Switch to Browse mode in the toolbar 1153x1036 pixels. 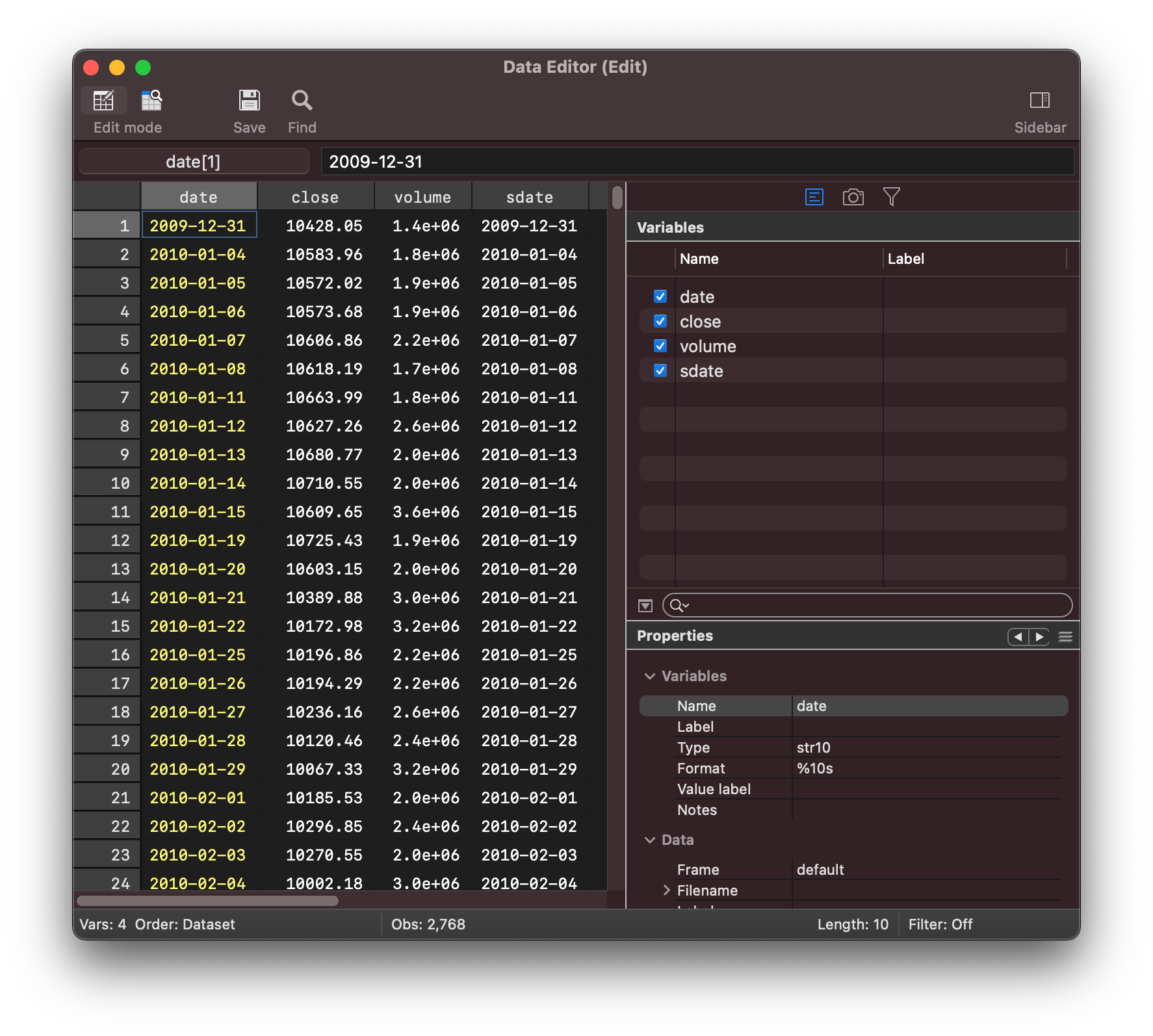point(151,100)
